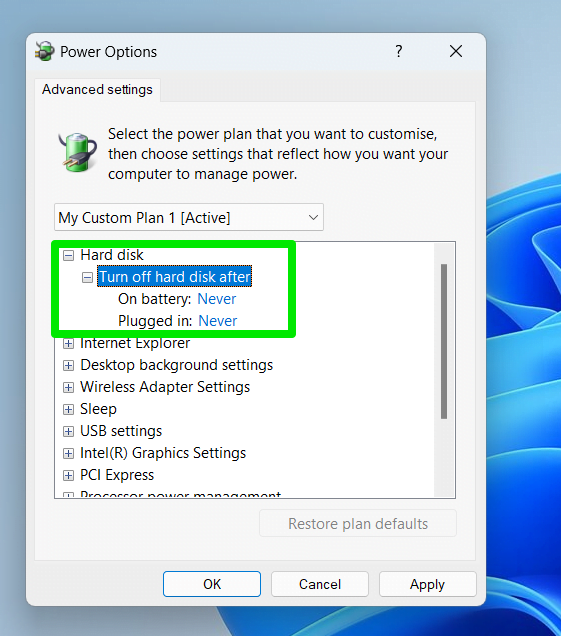Collapse the Hard disk tree node
Image resolution: width=561 pixels, height=636 pixels.
(69, 256)
